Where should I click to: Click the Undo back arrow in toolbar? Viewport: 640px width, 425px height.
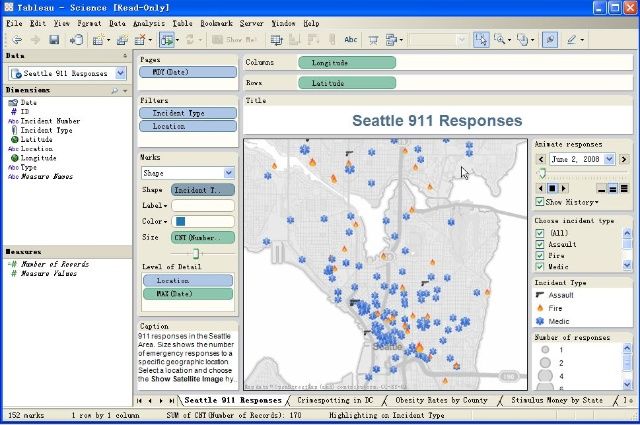coord(17,40)
